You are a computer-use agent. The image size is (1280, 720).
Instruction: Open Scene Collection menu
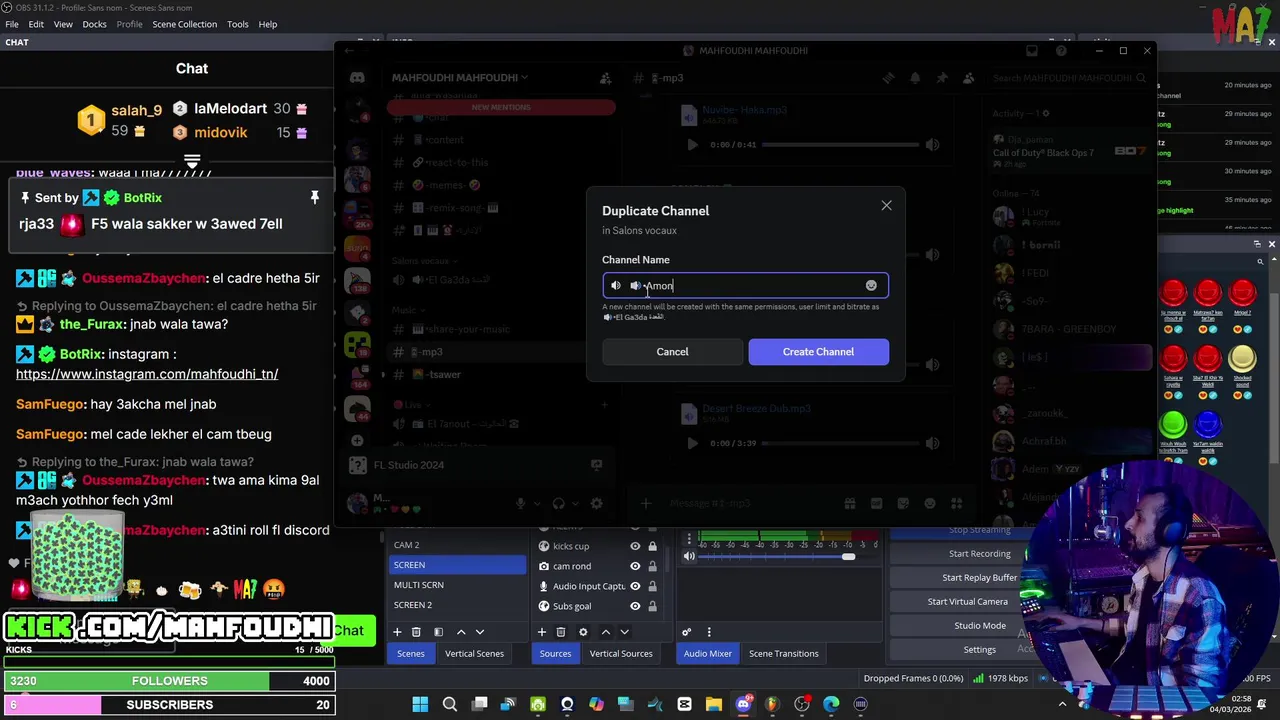[x=184, y=24]
